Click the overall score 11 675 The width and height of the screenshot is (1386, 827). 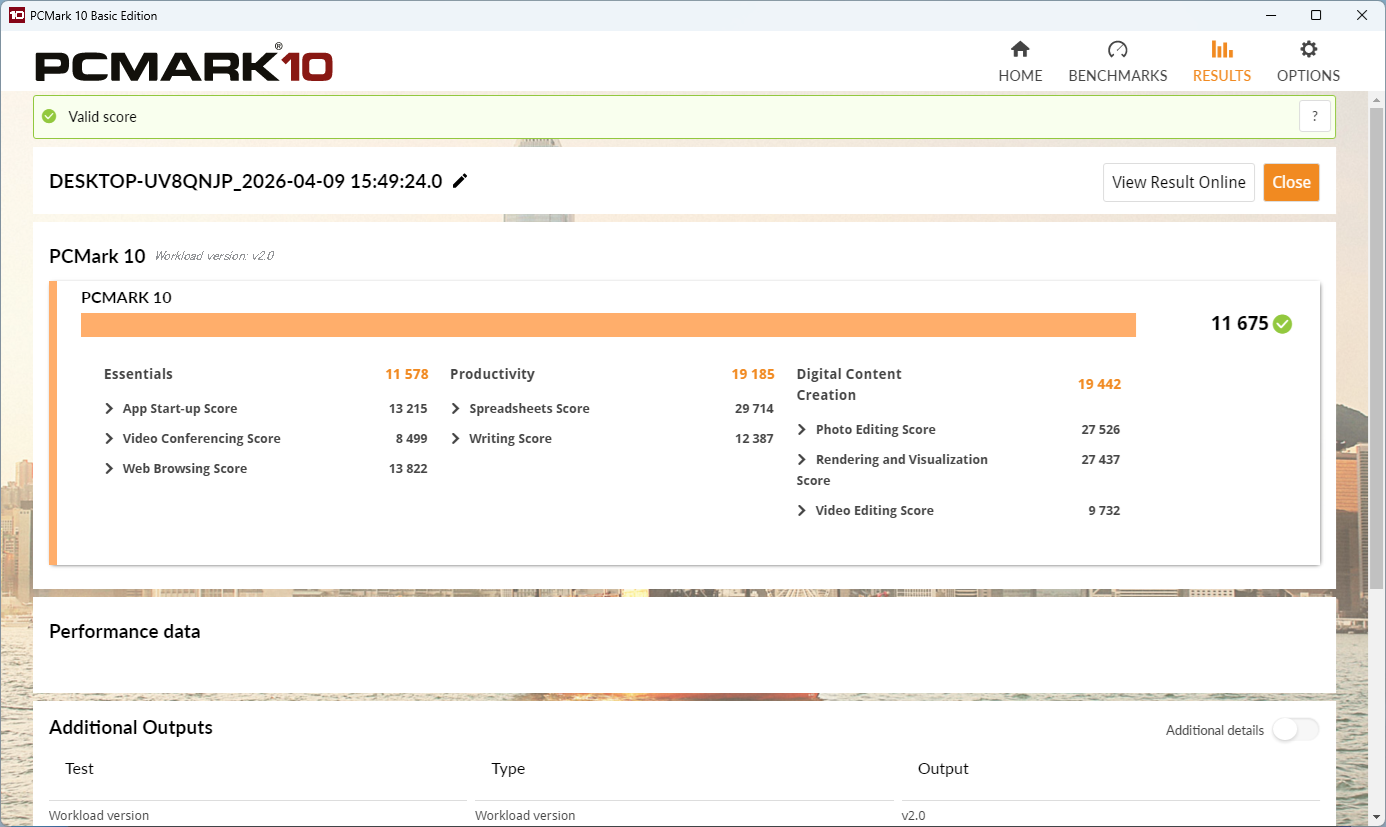[x=1239, y=323]
